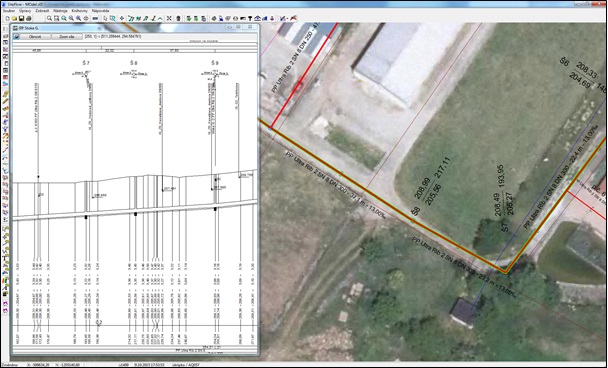Click the house-shaped icon in toolbar
The width and height of the screenshot is (608, 368).
tap(257, 18)
